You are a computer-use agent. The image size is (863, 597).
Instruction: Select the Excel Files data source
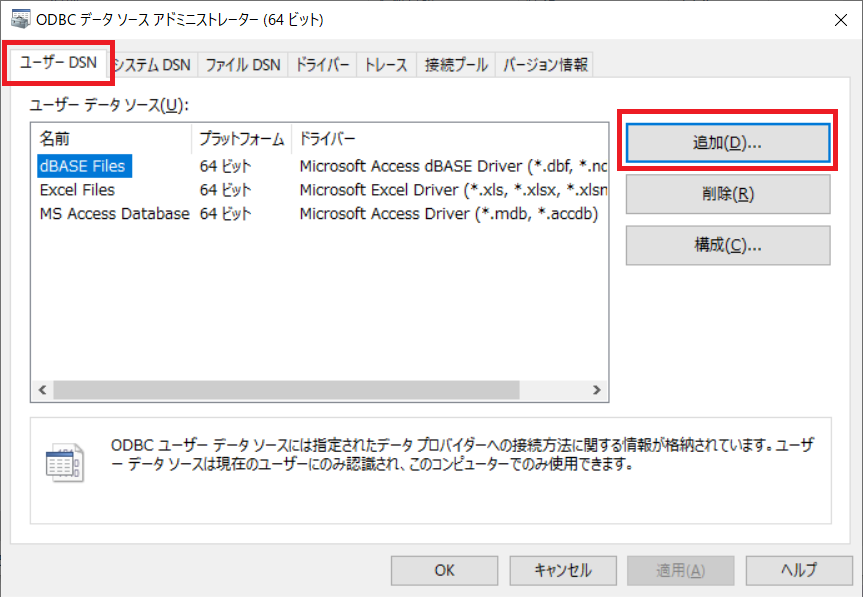click(x=78, y=190)
